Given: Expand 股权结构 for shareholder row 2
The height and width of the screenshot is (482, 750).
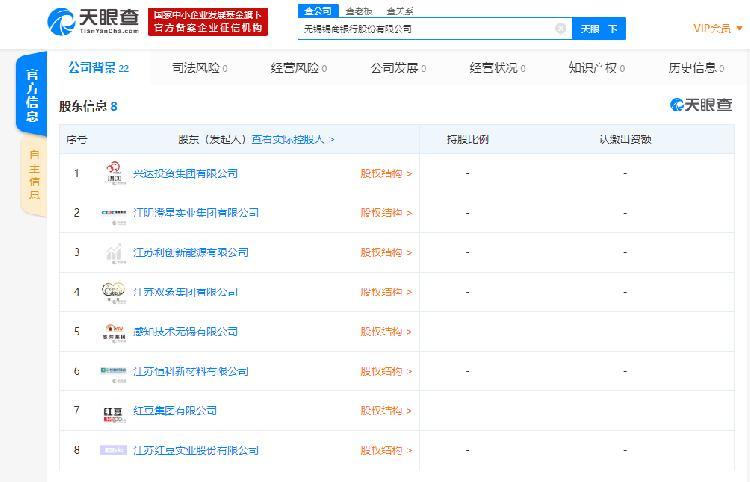Looking at the screenshot, I should tap(386, 213).
